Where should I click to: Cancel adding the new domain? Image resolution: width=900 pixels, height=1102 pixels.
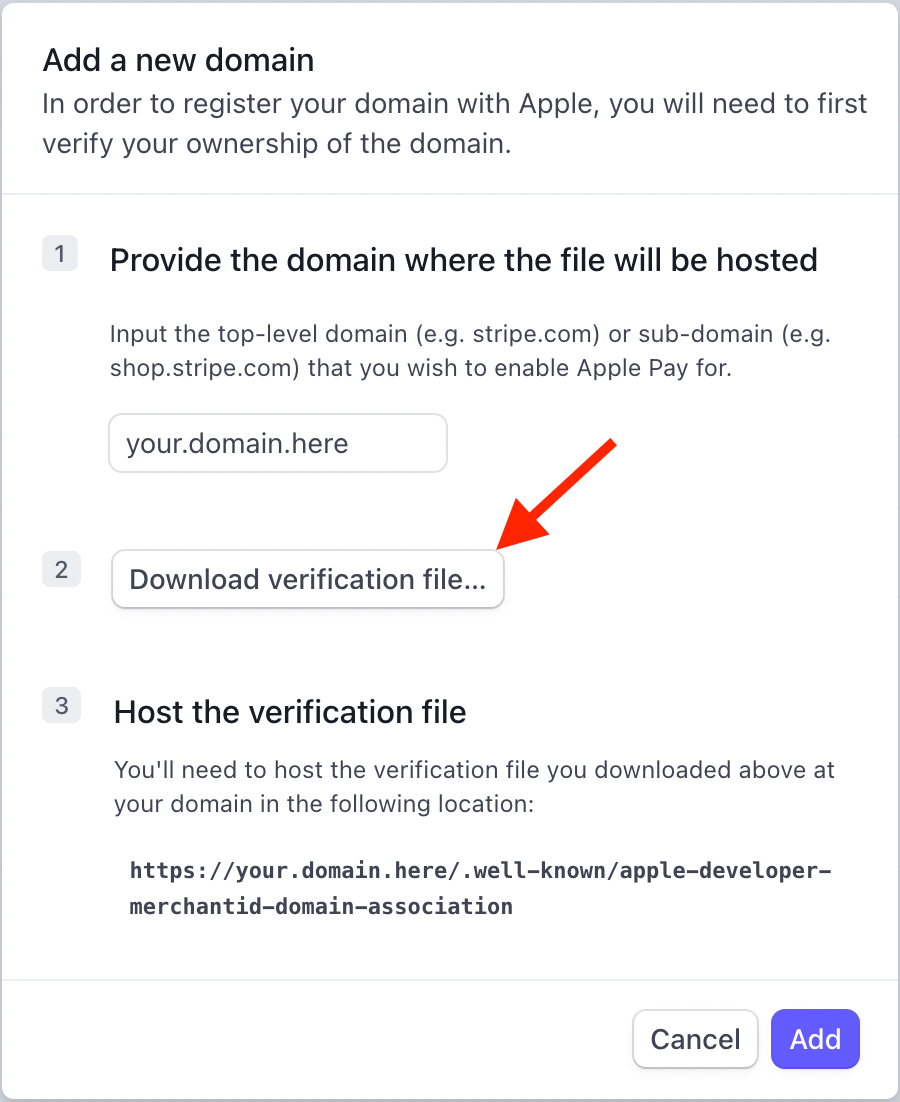point(695,1039)
